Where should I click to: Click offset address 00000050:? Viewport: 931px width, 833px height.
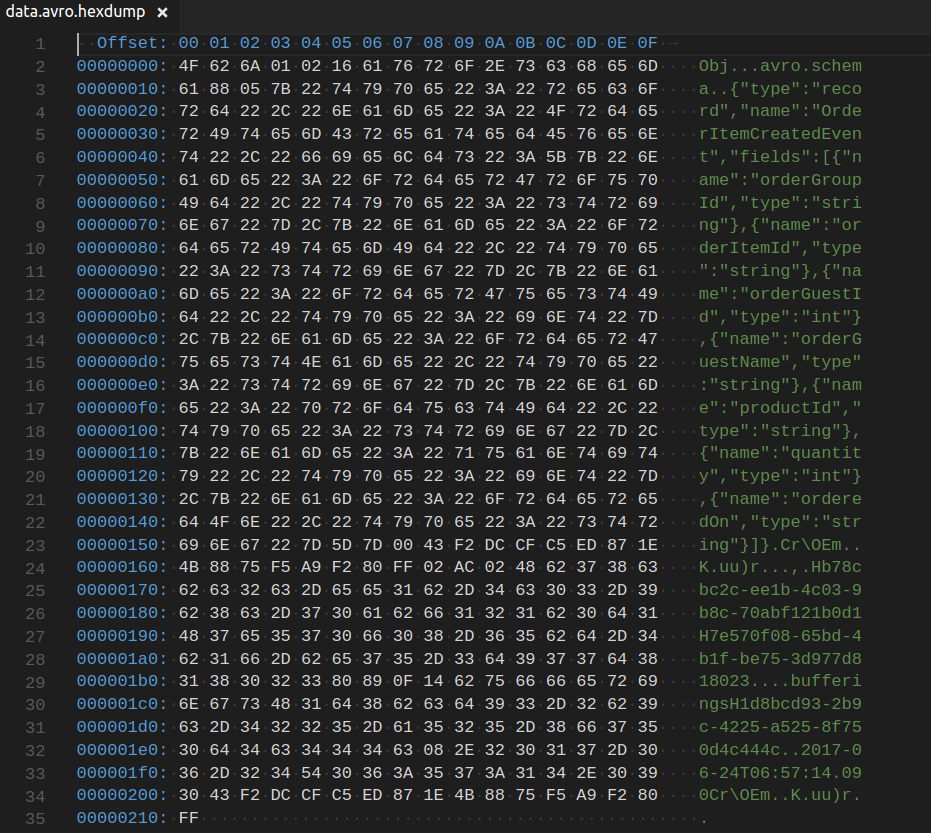[x=122, y=180]
